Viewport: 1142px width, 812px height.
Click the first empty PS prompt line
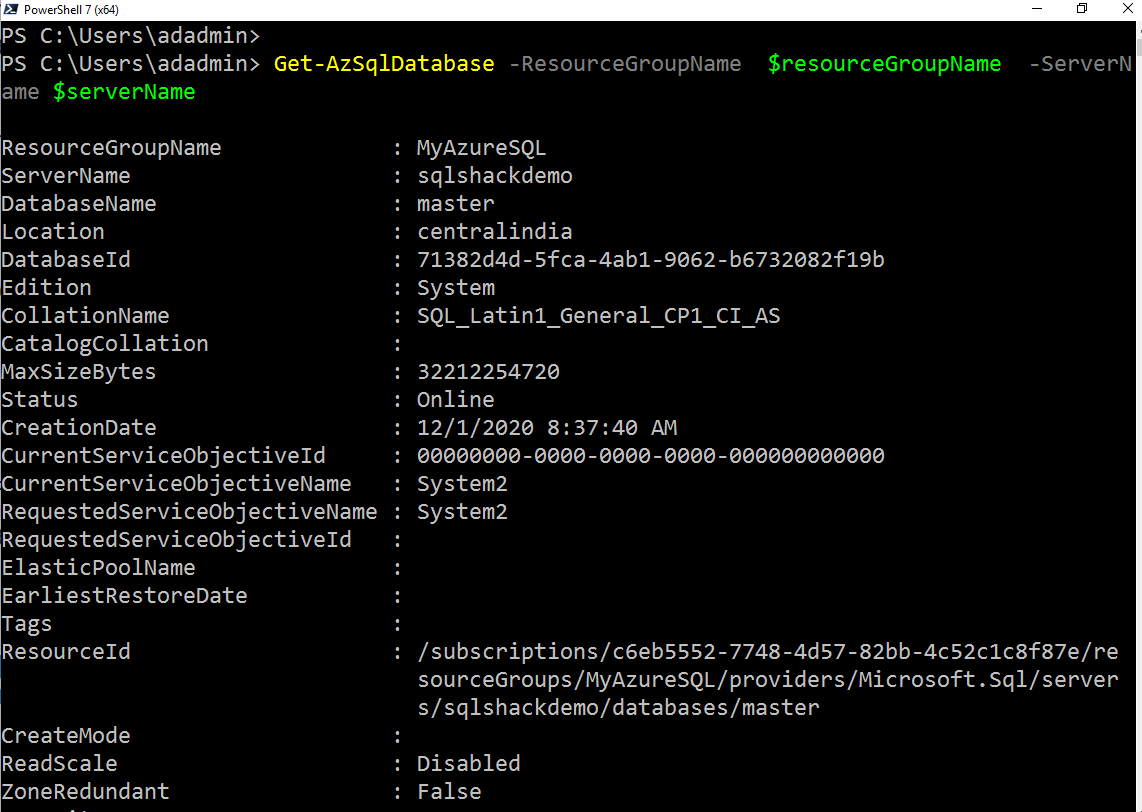click(130, 36)
